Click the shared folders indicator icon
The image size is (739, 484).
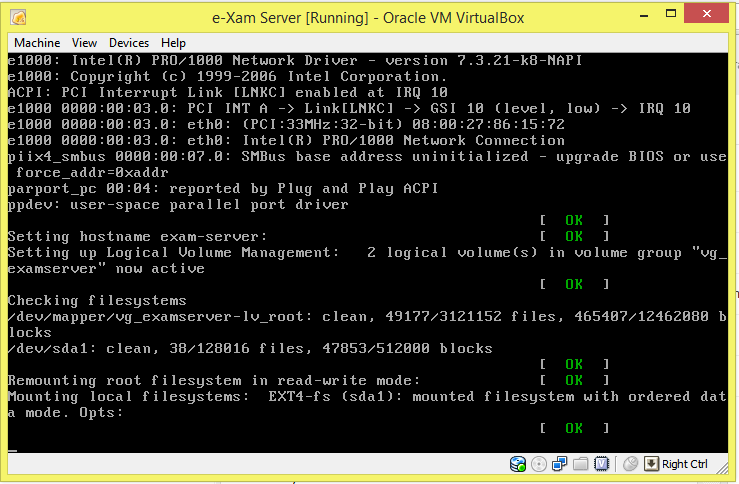point(581,464)
